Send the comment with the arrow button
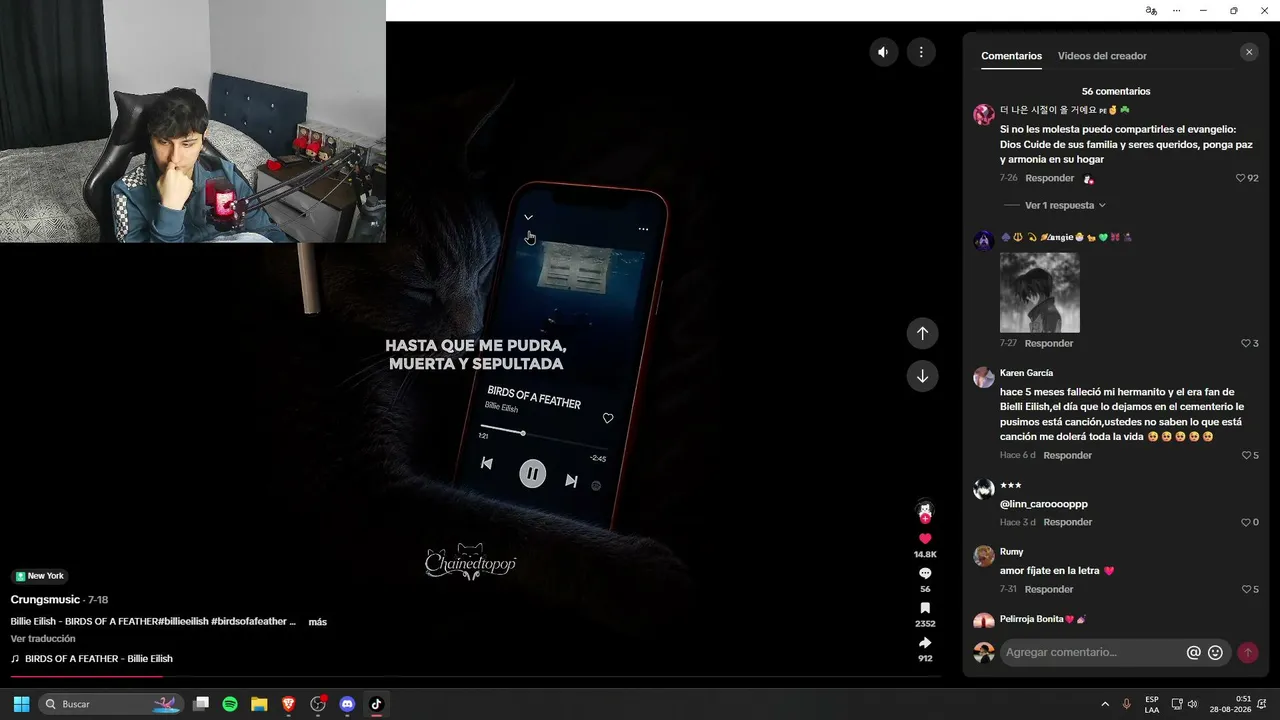This screenshot has width=1280, height=720. point(1248,652)
